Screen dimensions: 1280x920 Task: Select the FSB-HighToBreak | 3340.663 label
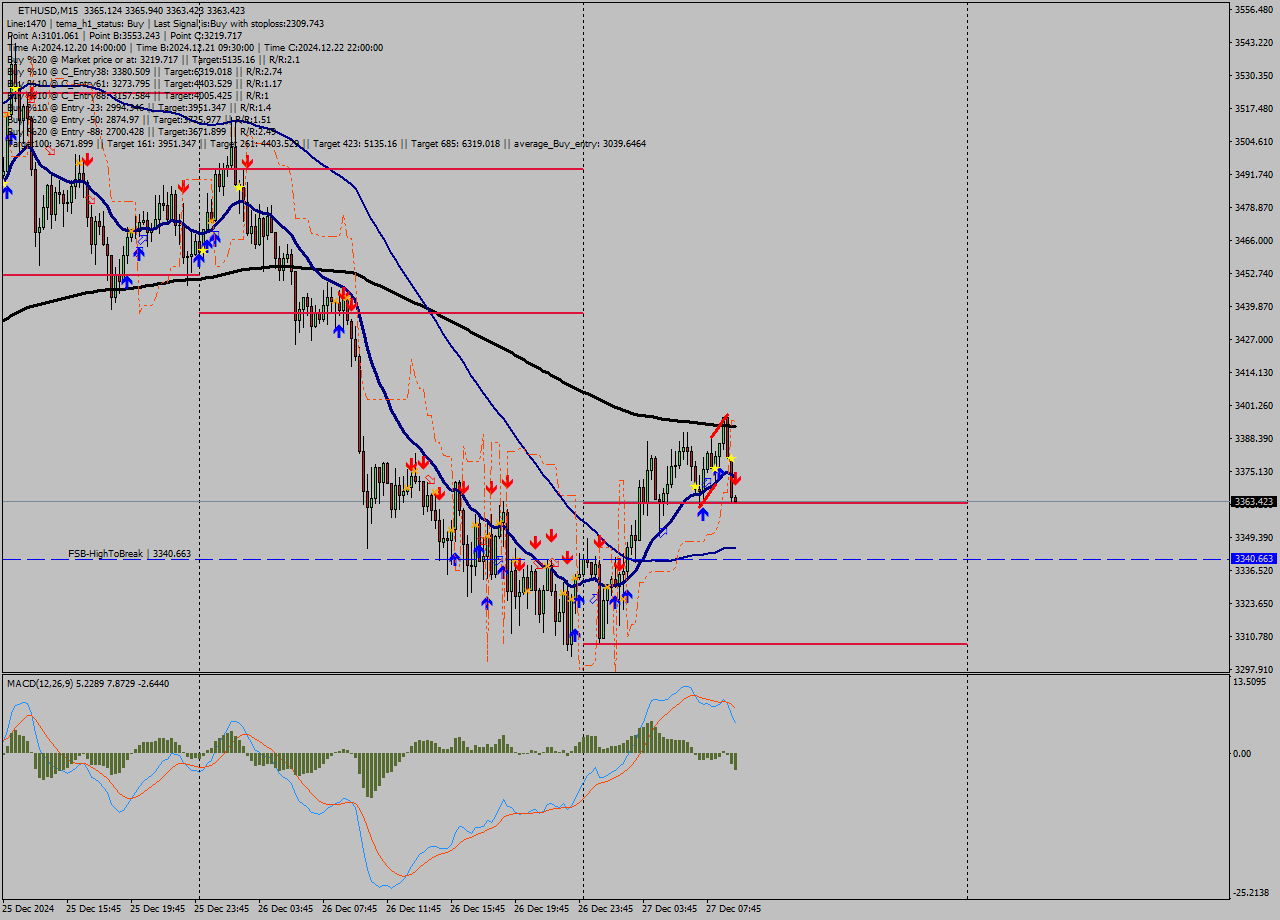click(x=129, y=553)
